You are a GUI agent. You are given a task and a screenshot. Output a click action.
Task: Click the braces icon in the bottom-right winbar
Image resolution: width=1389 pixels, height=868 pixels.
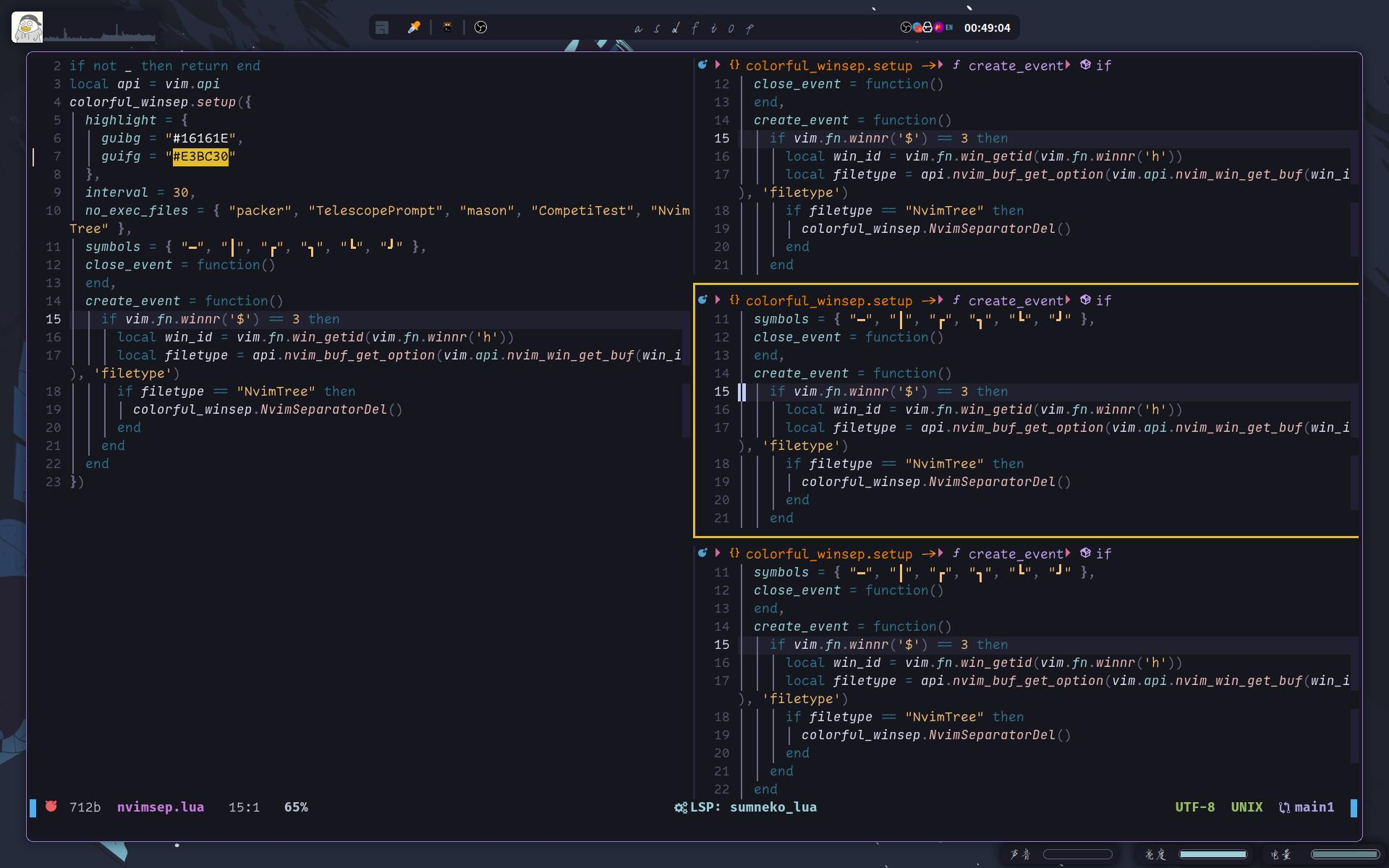coord(734,553)
